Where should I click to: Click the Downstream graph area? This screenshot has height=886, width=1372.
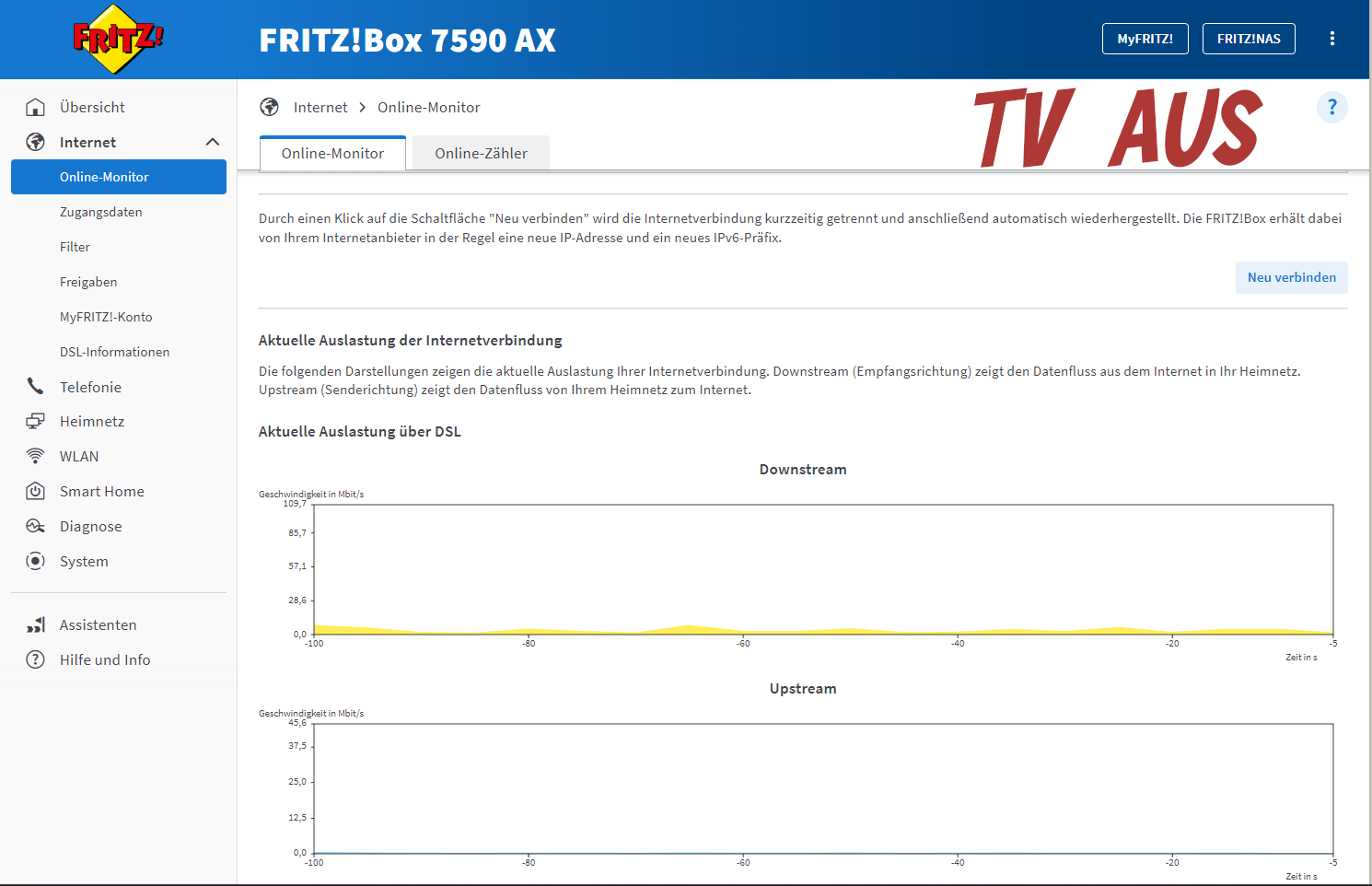[x=823, y=569]
